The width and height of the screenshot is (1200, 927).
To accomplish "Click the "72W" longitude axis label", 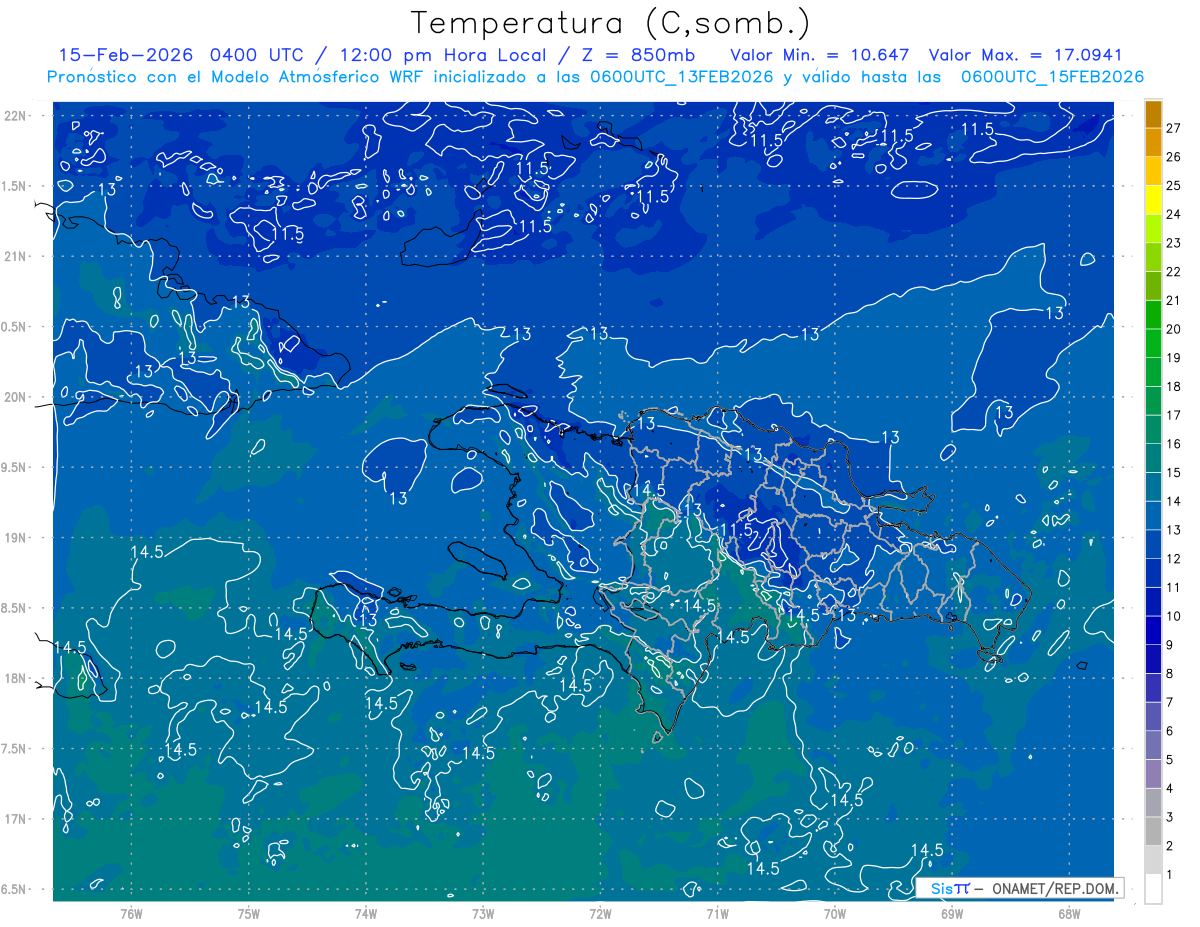I will click(x=600, y=913).
